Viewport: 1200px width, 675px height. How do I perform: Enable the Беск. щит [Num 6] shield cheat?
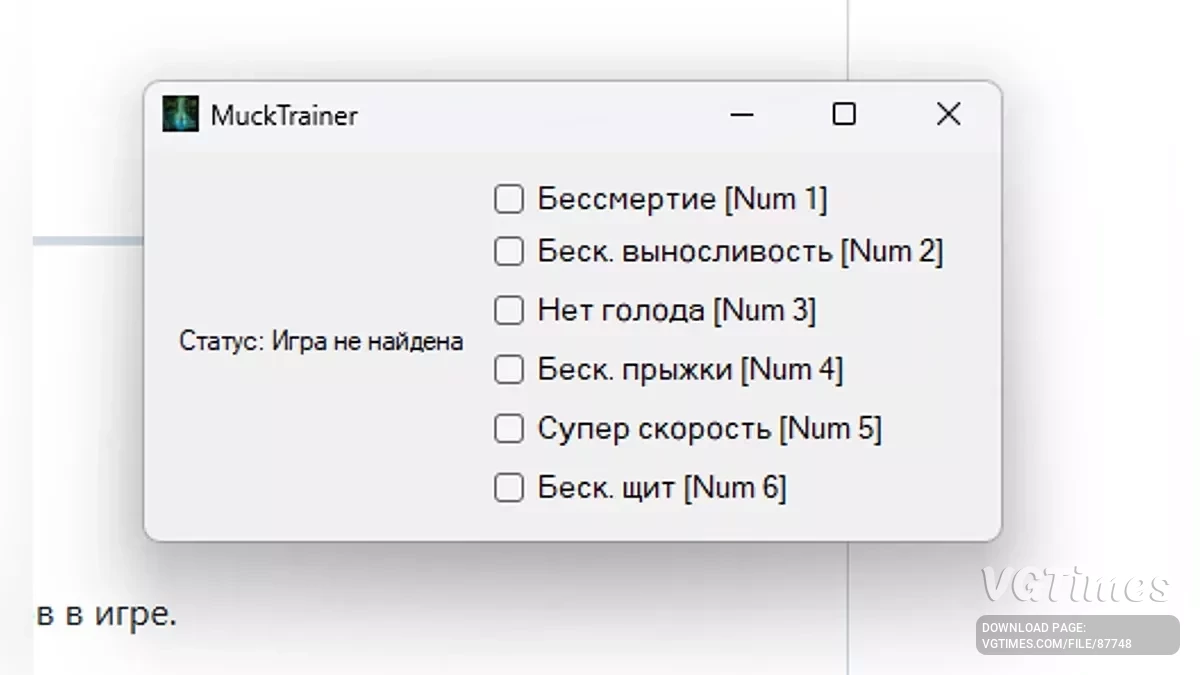point(509,487)
